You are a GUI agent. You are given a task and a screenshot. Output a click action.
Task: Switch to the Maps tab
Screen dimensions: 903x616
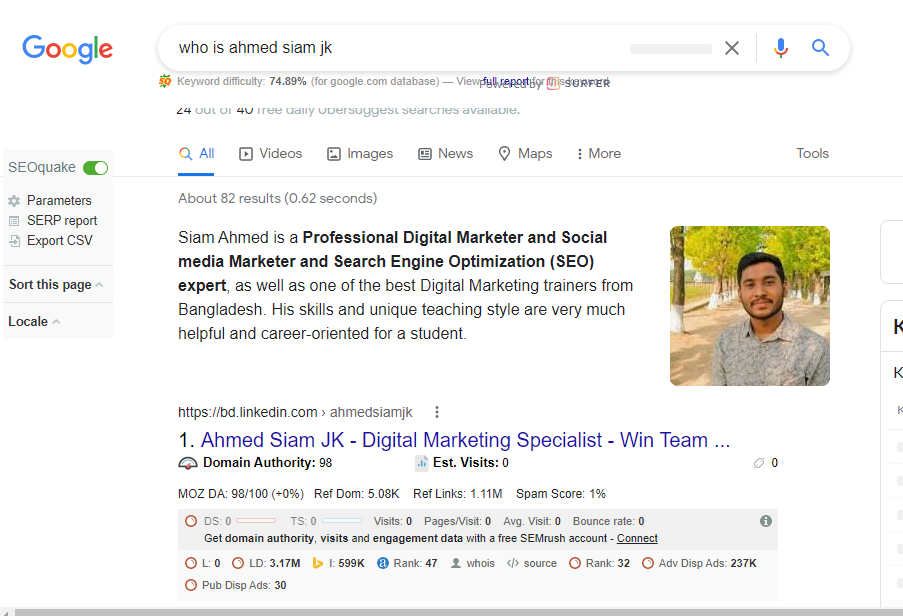[525, 154]
